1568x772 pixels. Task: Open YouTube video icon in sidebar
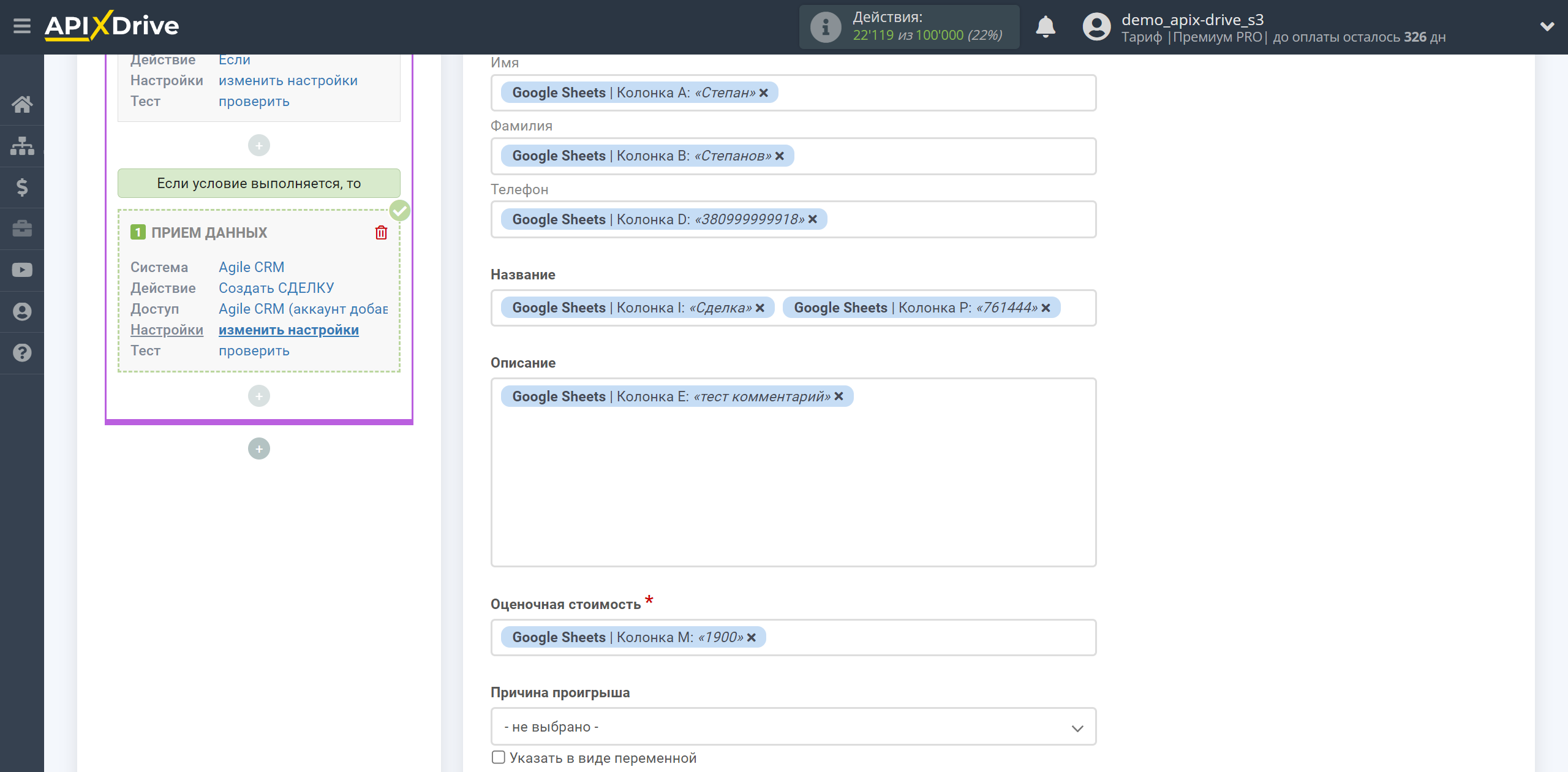coord(22,270)
